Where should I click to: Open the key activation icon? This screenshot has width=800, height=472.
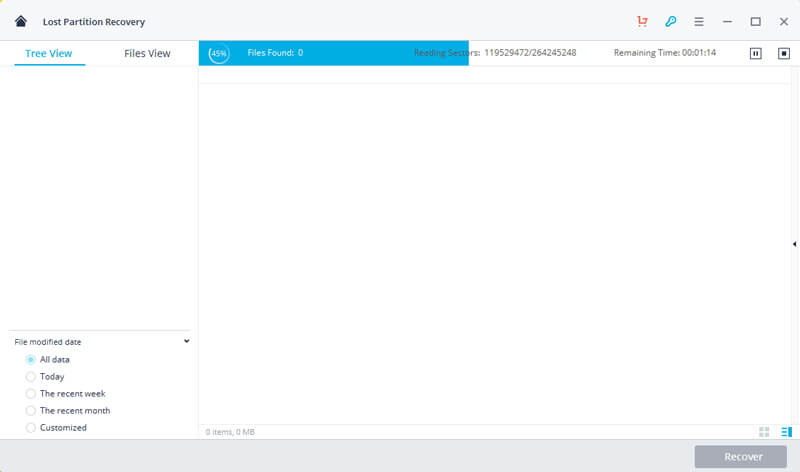click(x=670, y=21)
